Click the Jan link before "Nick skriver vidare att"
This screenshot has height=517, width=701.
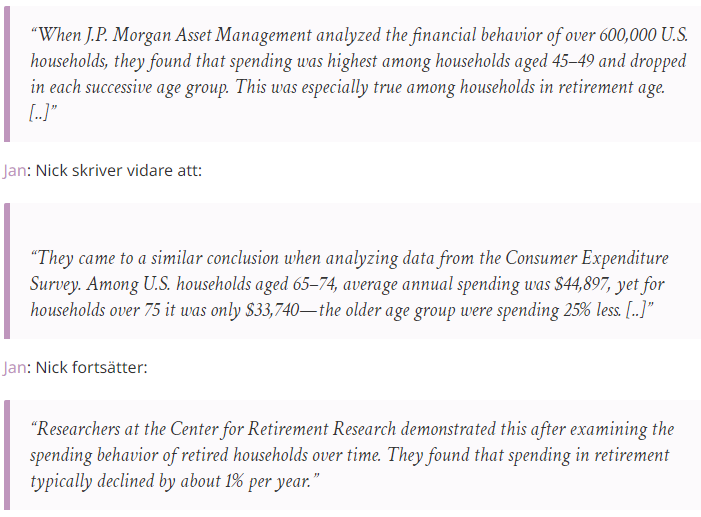(x=15, y=171)
